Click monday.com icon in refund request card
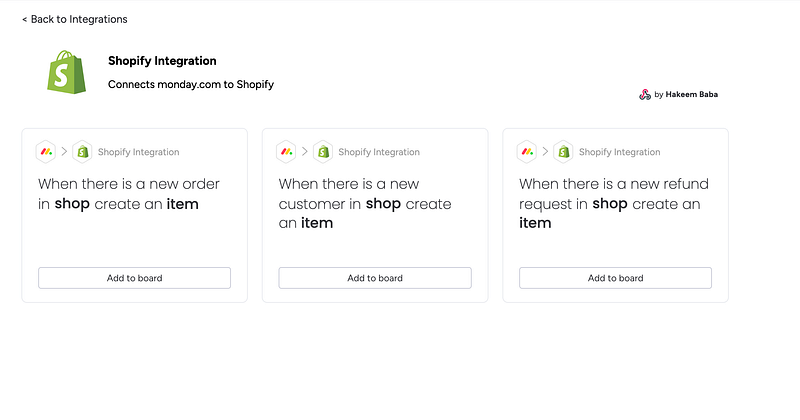The image size is (800, 420). (527, 152)
